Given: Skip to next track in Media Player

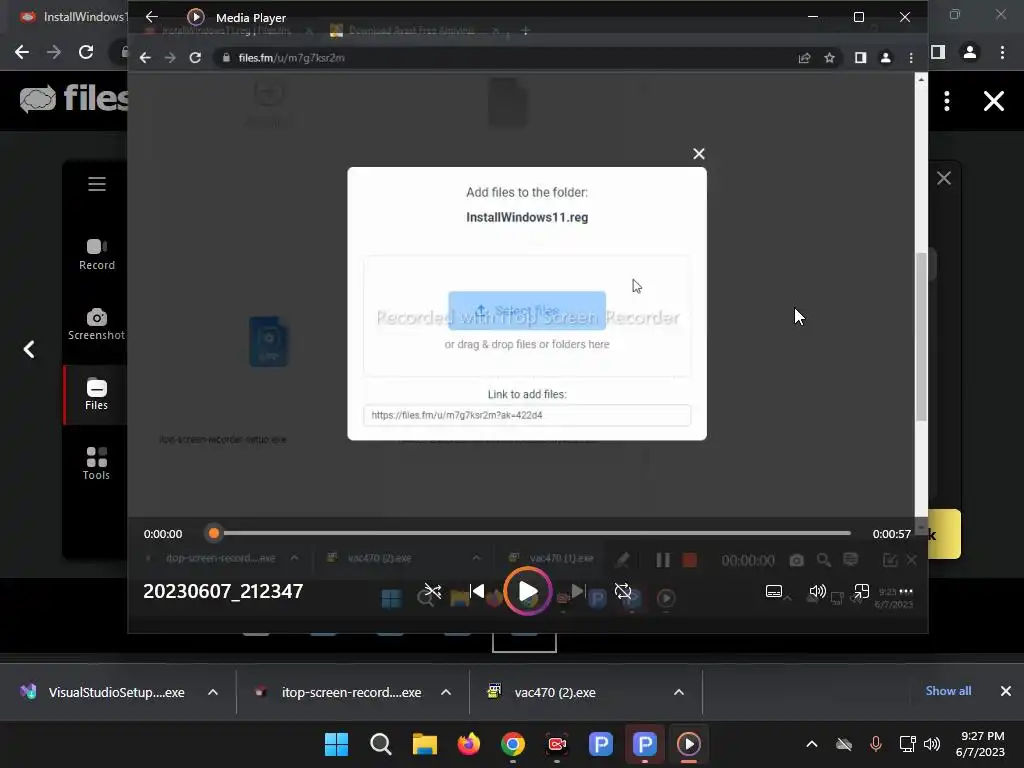Looking at the screenshot, I should click(x=578, y=592).
